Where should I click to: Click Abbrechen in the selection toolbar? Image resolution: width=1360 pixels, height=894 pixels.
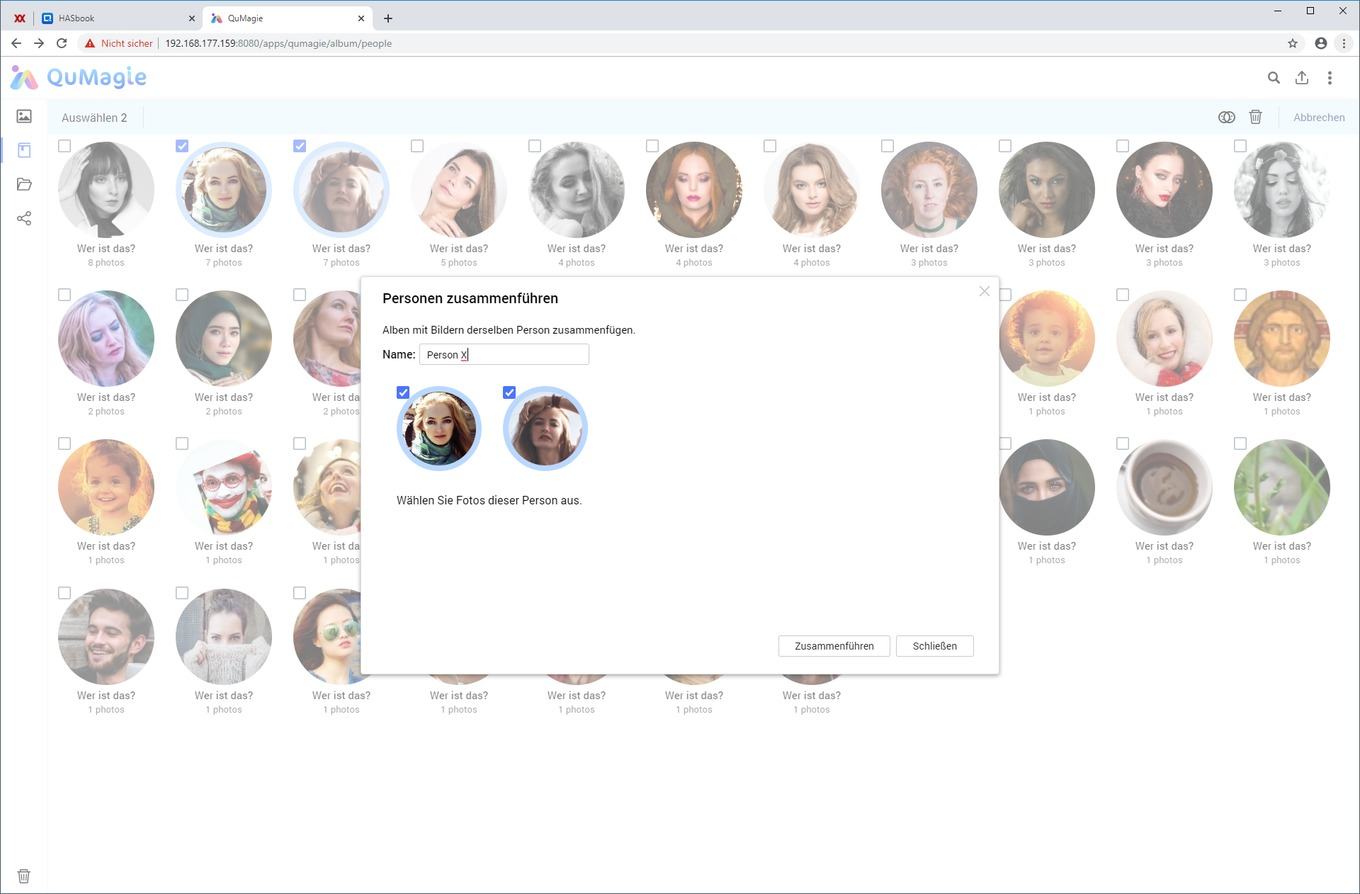pyautogui.click(x=1319, y=117)
